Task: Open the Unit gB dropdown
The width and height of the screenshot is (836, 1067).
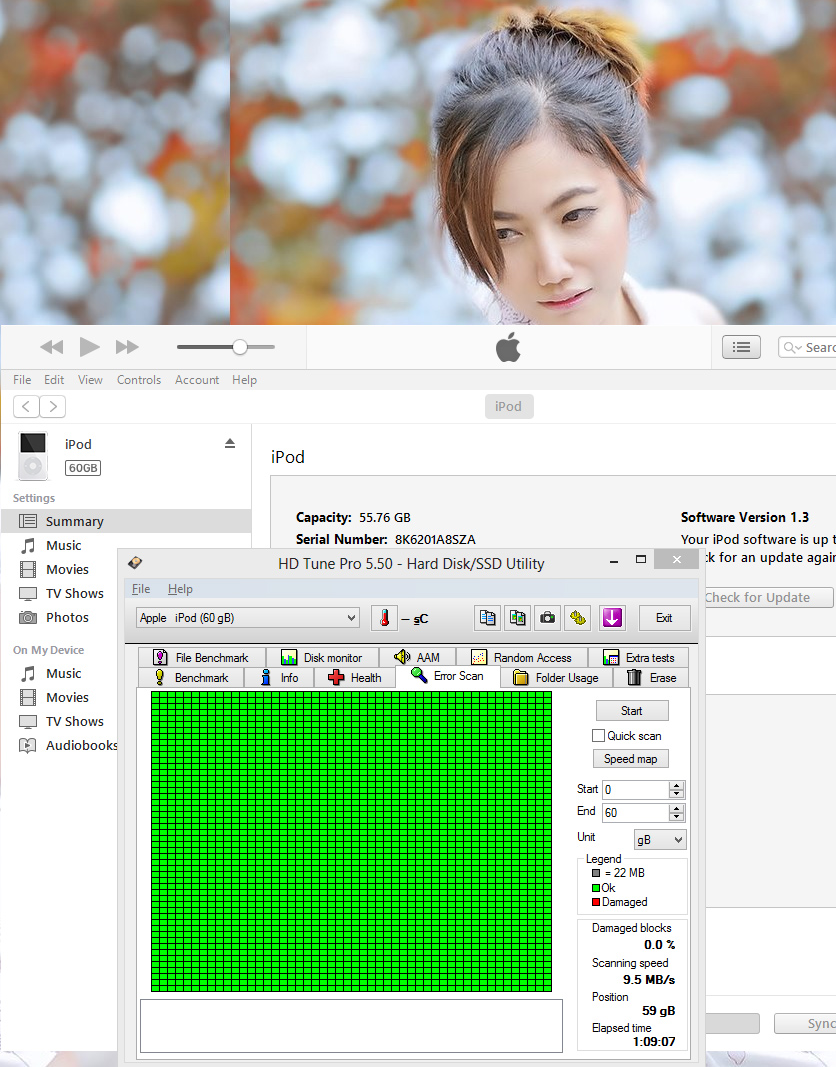Action: [660, 840]
